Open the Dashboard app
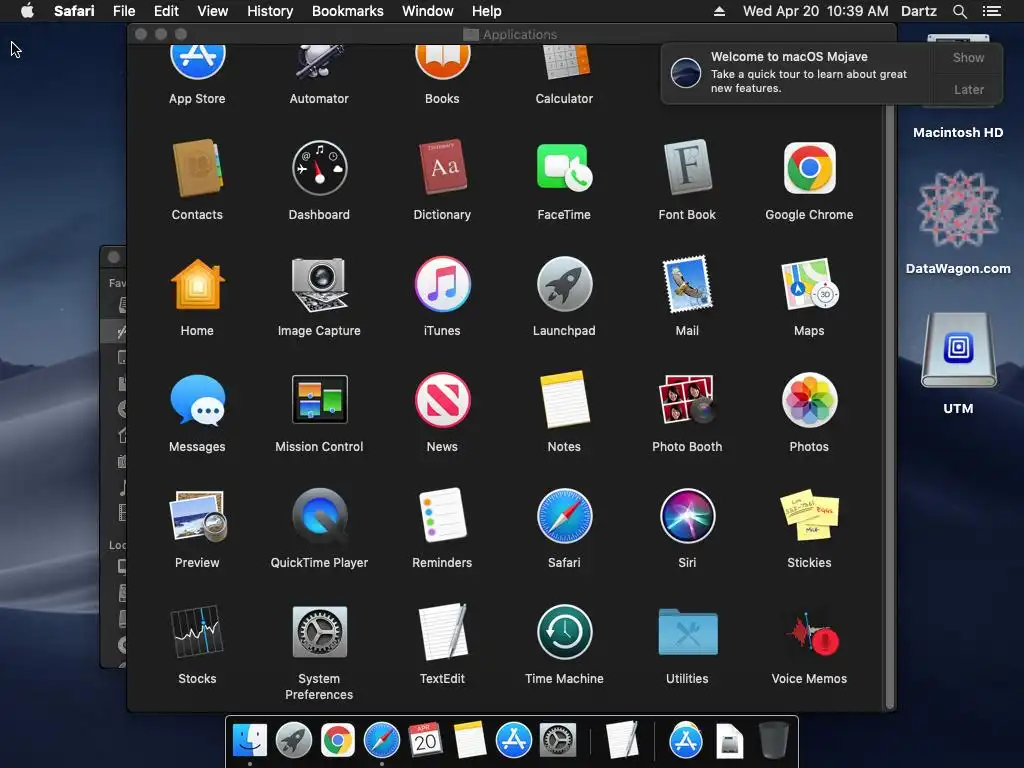The image size is (1024, 768). click(x=319, y=168)
